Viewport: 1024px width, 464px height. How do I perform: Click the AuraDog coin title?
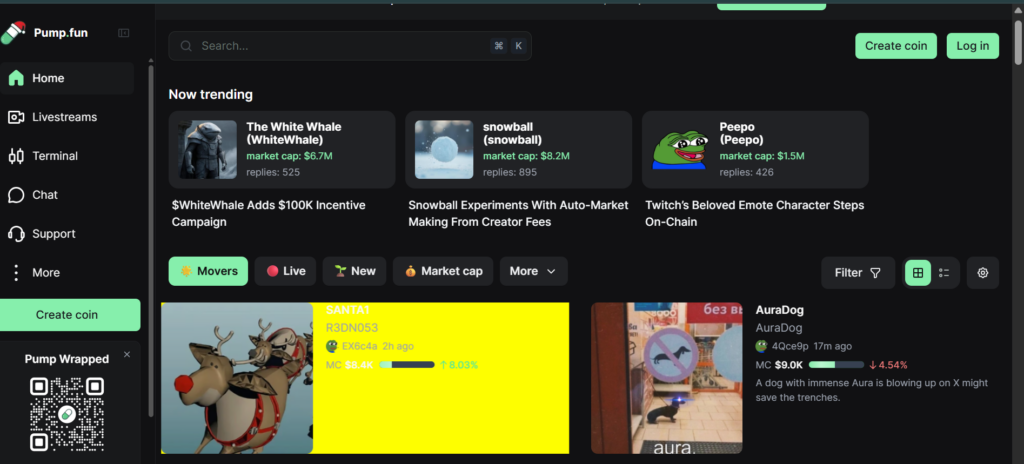pos(780,310)
